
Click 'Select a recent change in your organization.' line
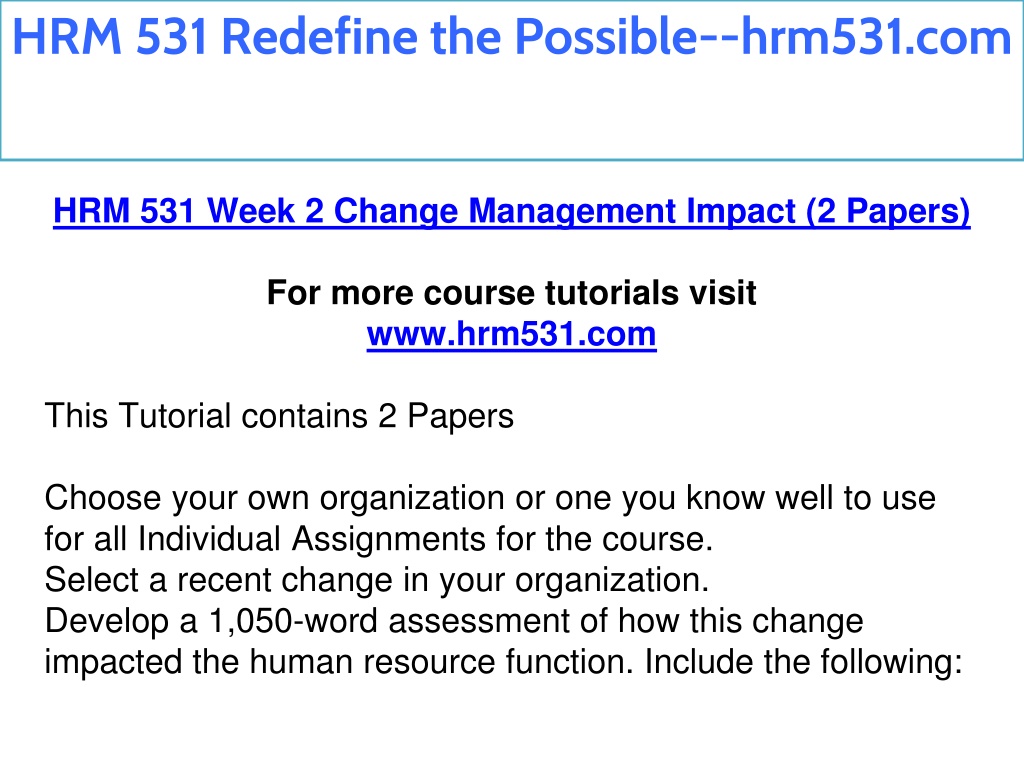pos(377,580)
